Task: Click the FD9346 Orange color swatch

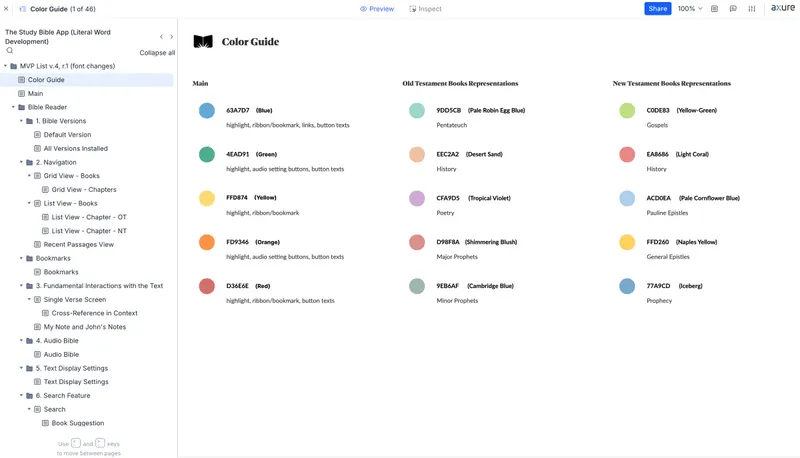Action: pos(207,242)
